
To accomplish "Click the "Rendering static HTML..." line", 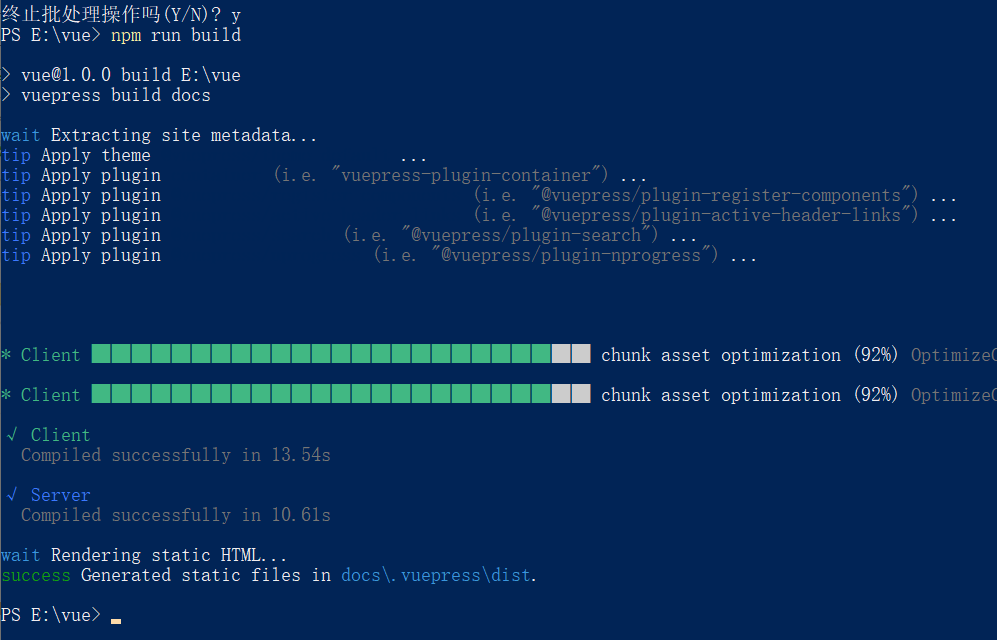I will [x=168, y=555].
